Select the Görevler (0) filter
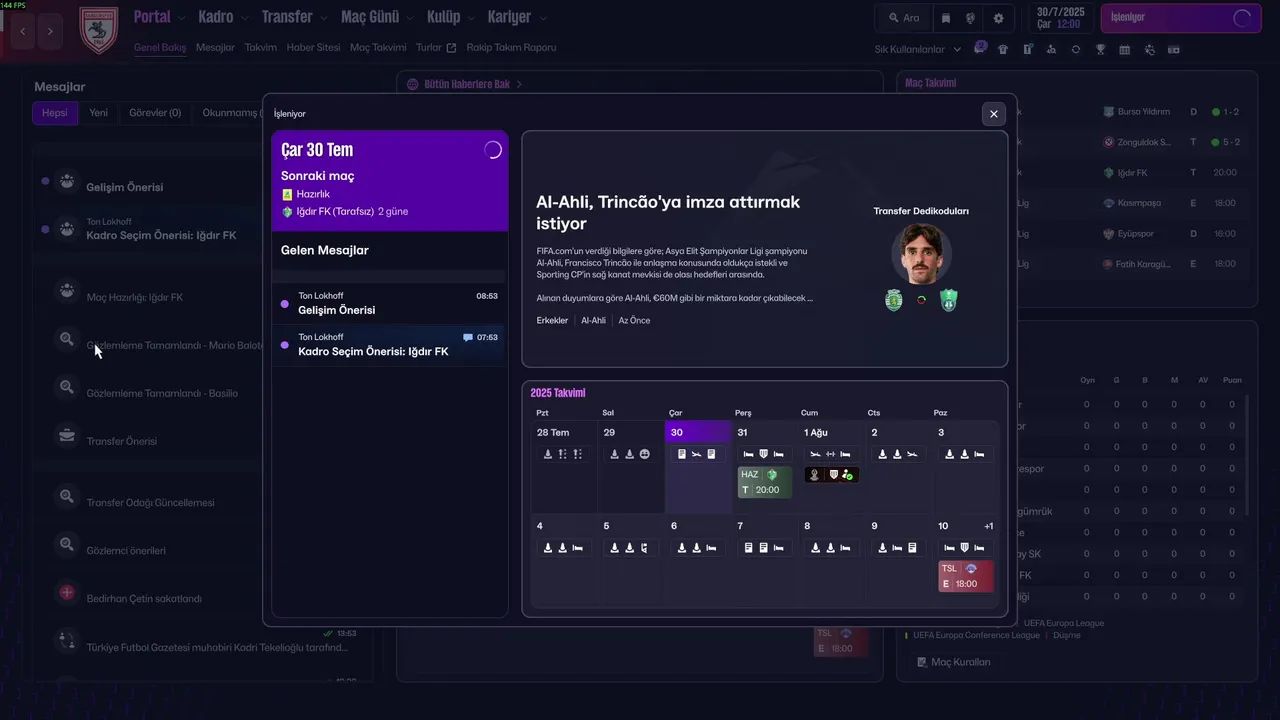 click(155, 113)
